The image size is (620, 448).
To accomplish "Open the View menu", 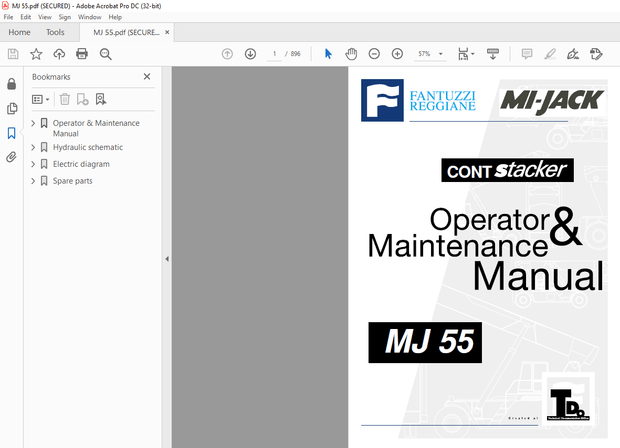I will [45, 17].
